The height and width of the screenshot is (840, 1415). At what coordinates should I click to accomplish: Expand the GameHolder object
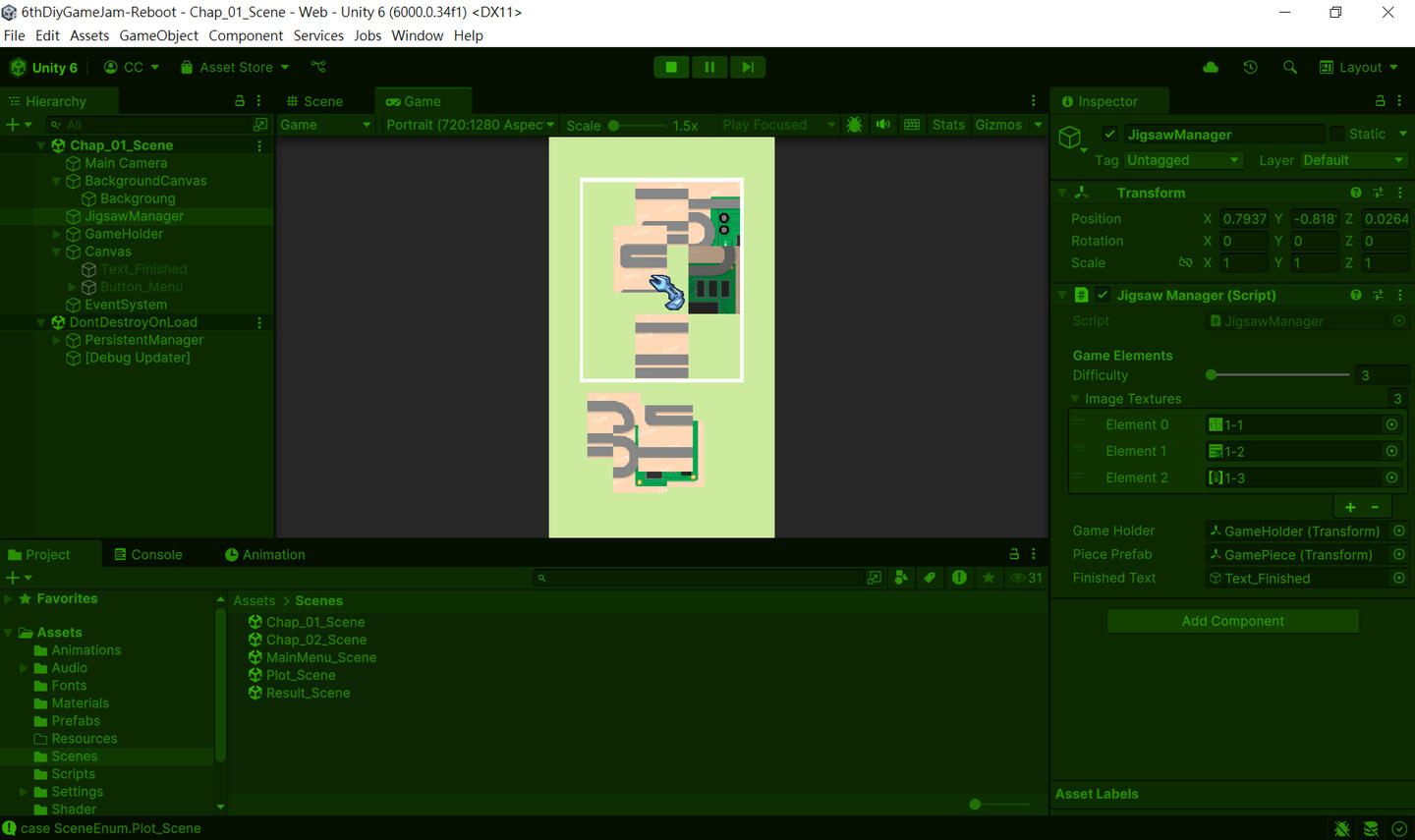click(x=56, y=234)
